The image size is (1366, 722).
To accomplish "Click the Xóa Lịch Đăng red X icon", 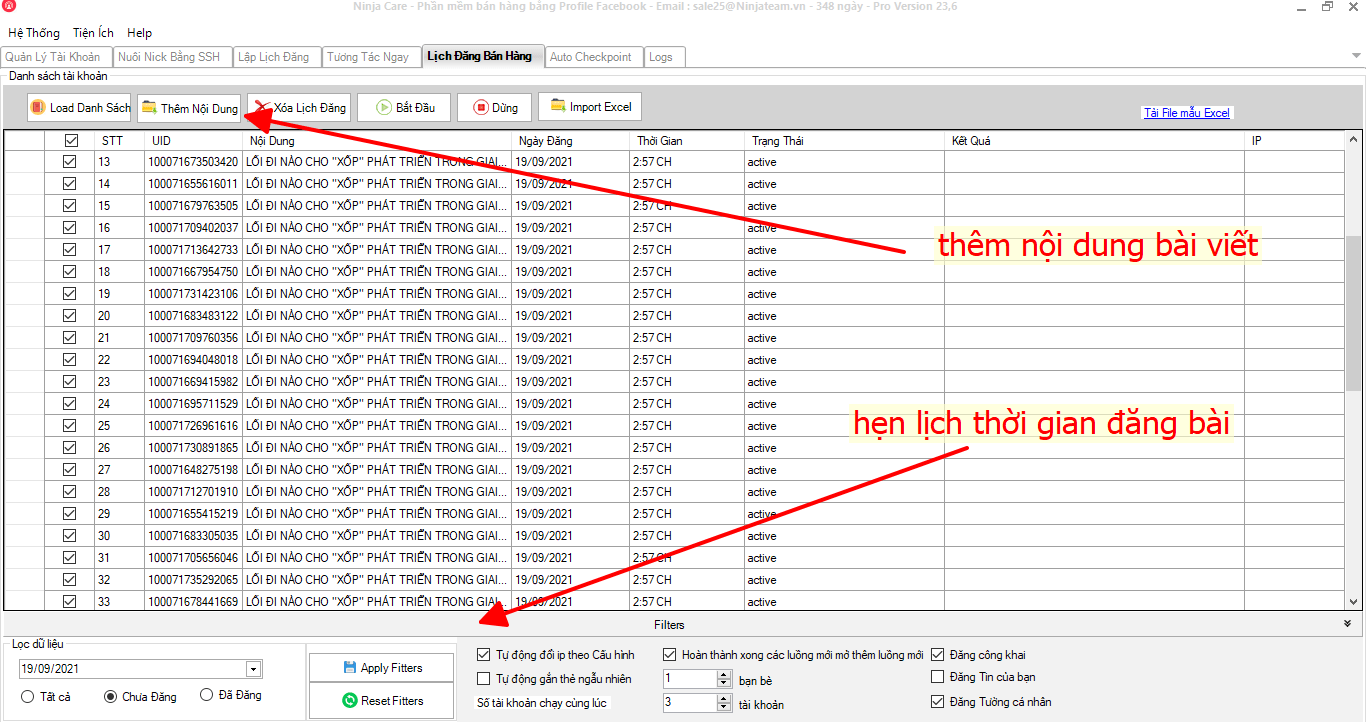I will tap(261, 108).
